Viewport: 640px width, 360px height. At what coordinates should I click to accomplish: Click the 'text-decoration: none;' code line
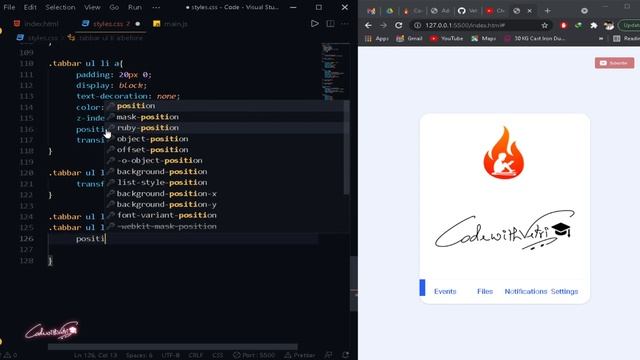tap(128, 96)
